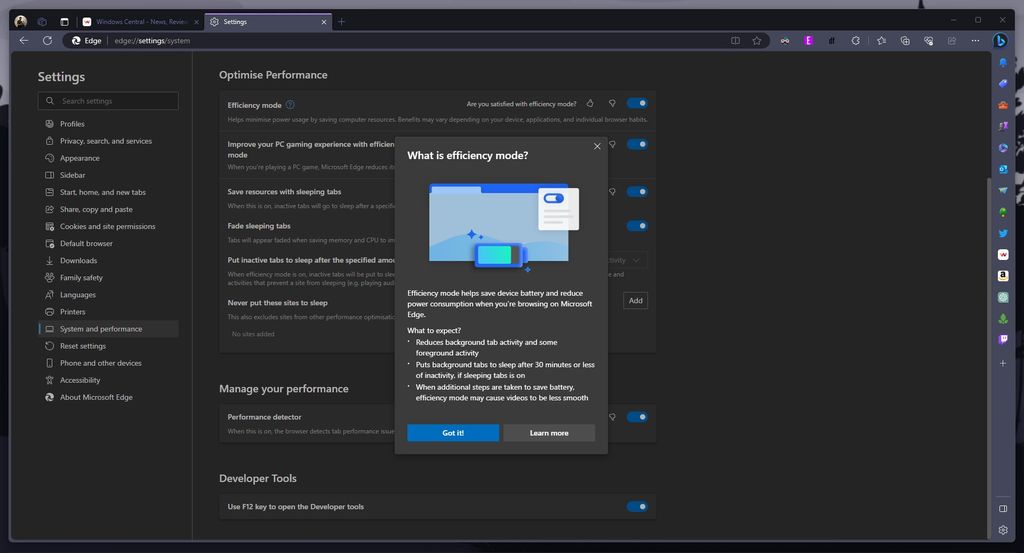The width and height of the screenshot is (1024, 553).
Task: Close the Windows Central tab
Action: [x=196, y=22]
